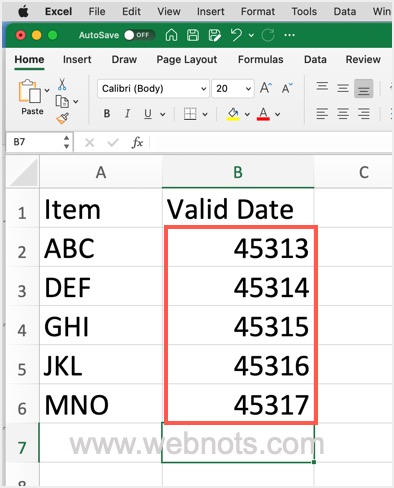Click the Undo arrow icon

[x=236, y=35]
